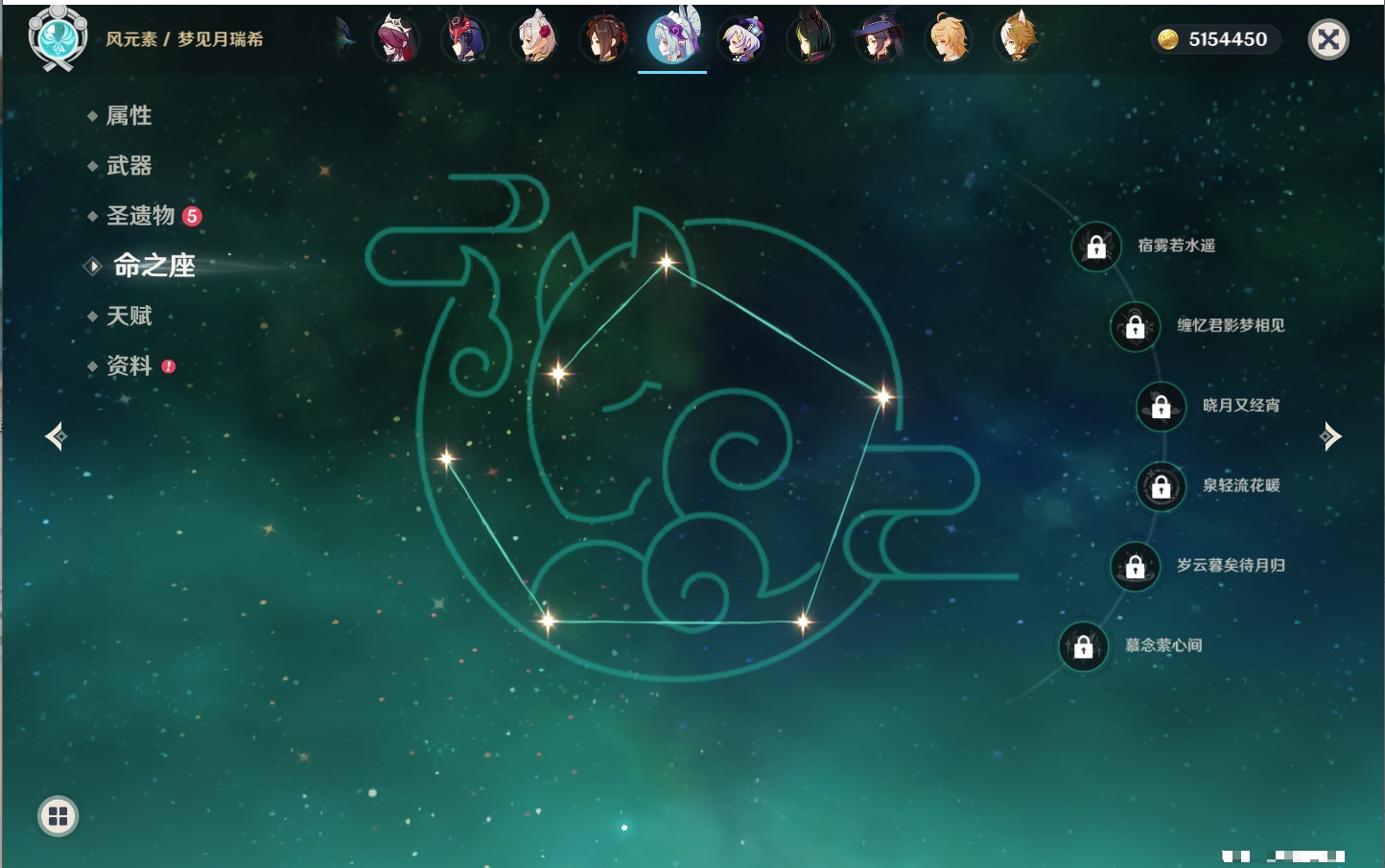1385x868 pixels.
Task: Go to the next character arrow
Action: [x=1330, y=436]
